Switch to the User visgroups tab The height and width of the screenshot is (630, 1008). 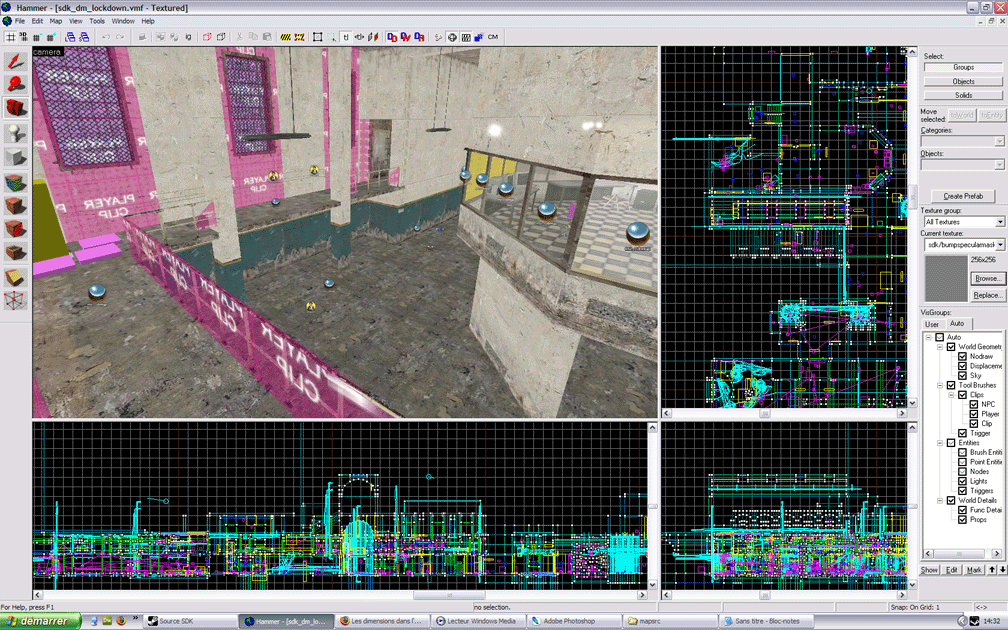tap(932, 324)
